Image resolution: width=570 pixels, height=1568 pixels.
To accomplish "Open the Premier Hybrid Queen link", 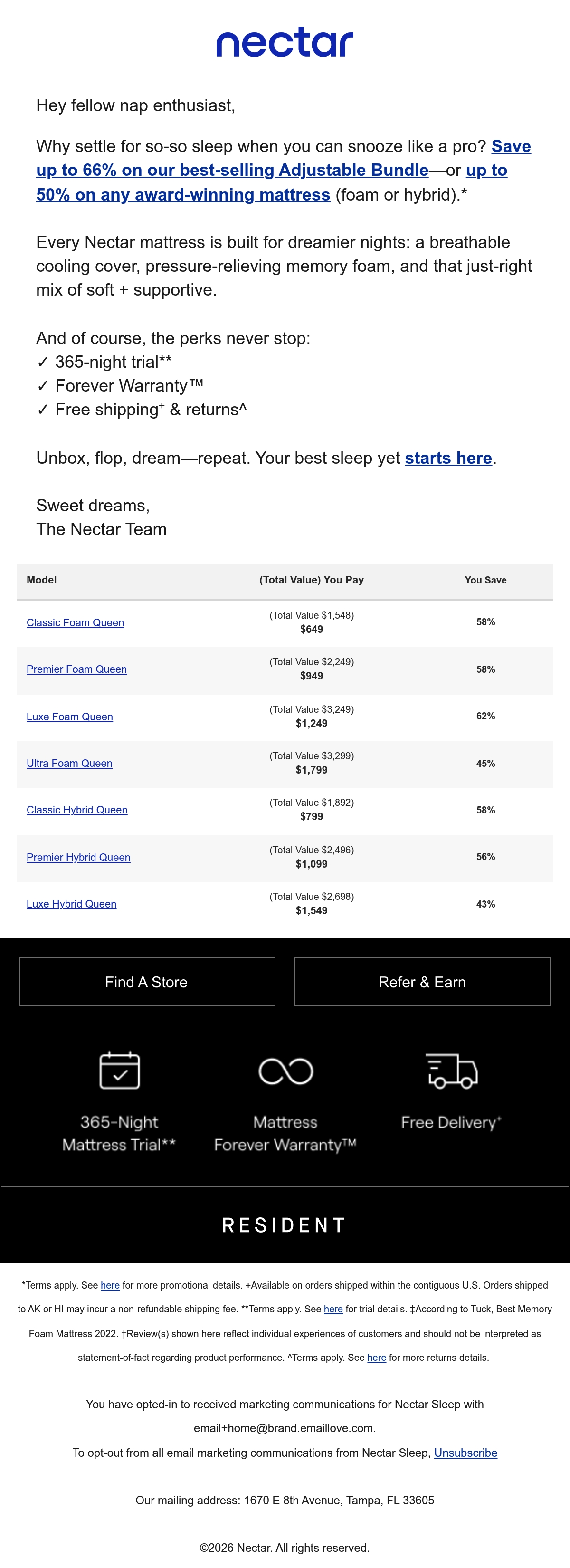I will 78,857.
